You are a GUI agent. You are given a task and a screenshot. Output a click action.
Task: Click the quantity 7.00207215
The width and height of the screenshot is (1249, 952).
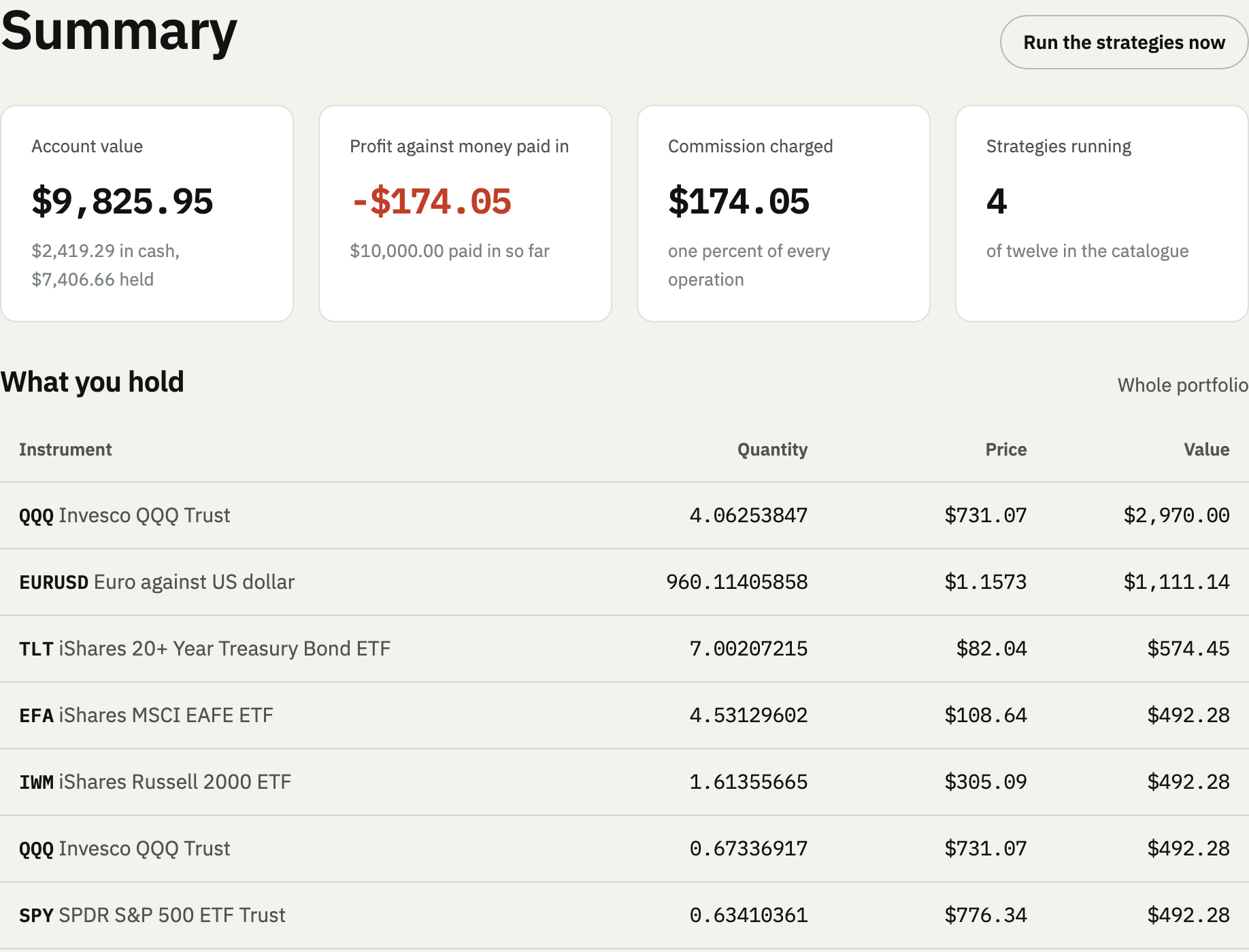748,649
